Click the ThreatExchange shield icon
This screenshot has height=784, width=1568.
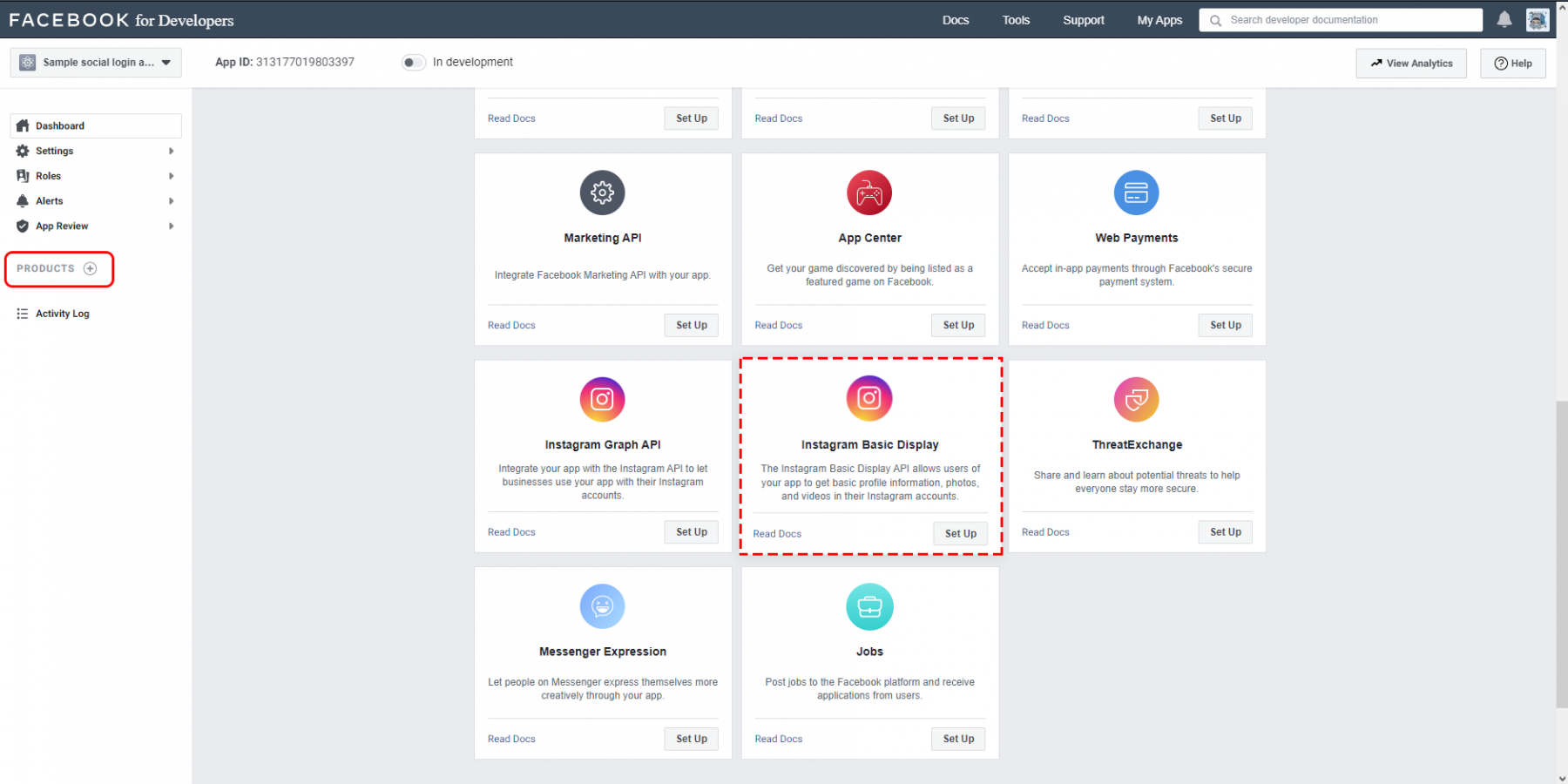click(1137, 399)
